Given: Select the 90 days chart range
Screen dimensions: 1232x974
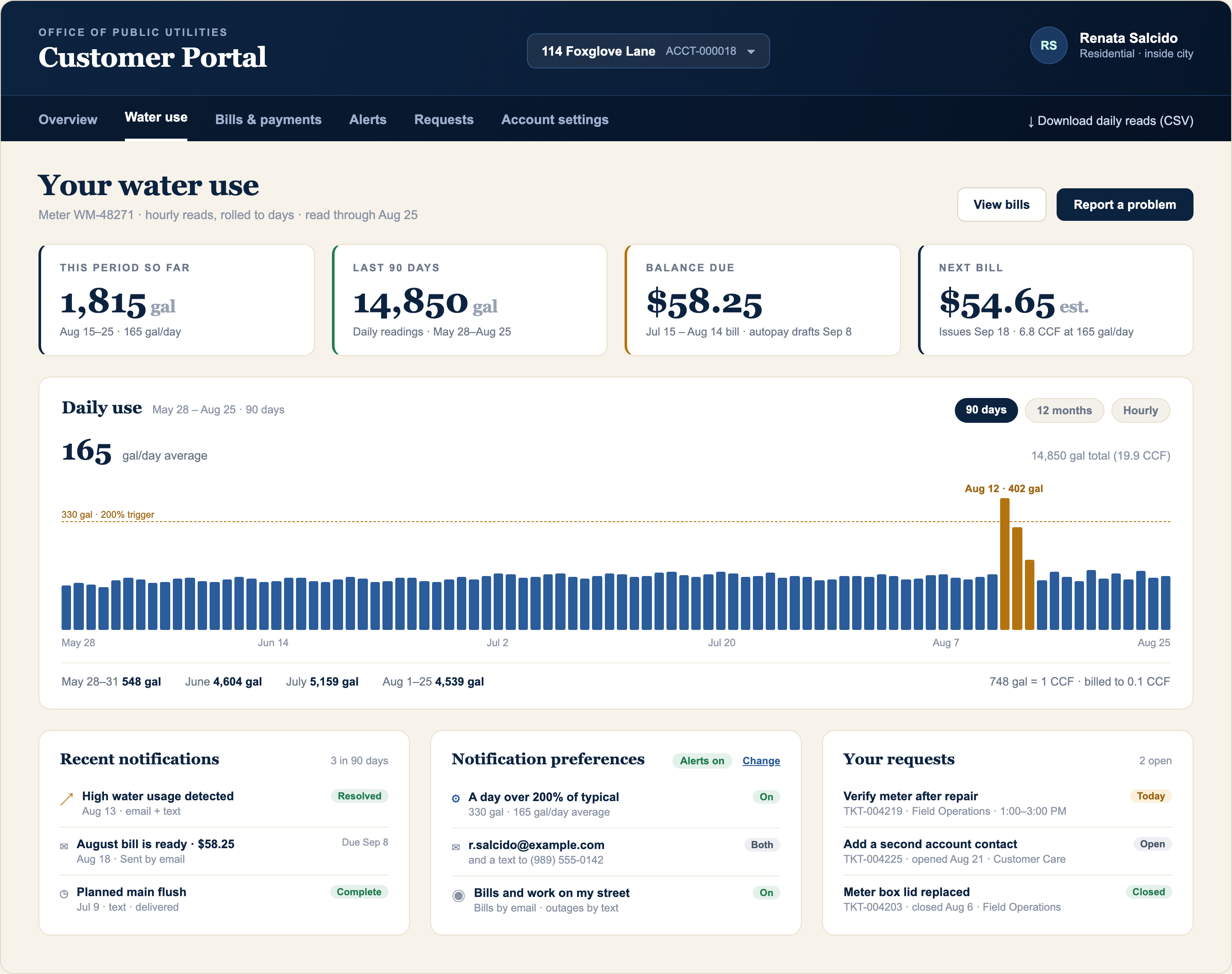Looking at the screenshot, I should pos(986,410).
